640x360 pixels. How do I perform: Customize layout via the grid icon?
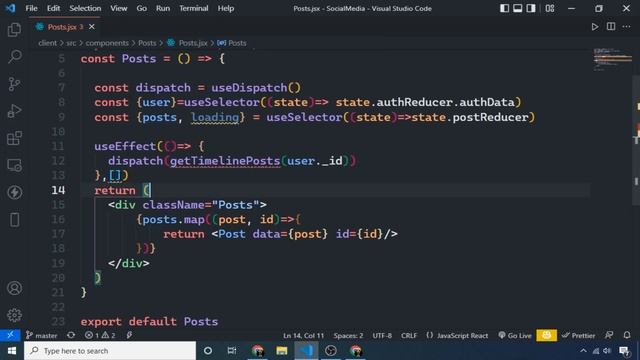pyautogui.click(x=550, y=8)
